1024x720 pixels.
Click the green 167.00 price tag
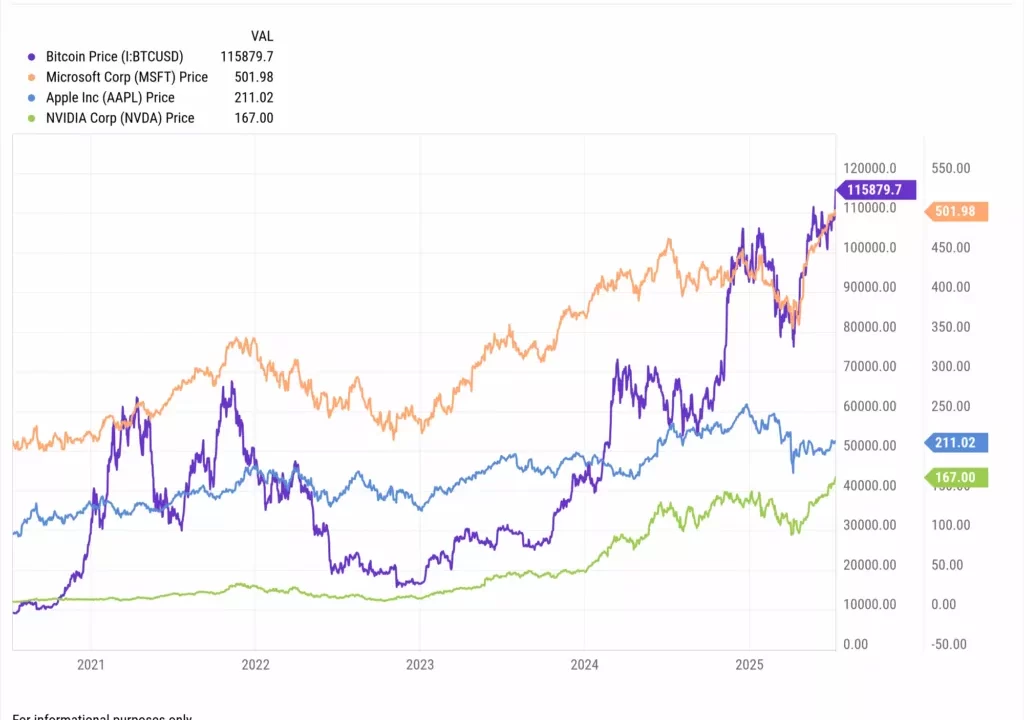(955, 478)
